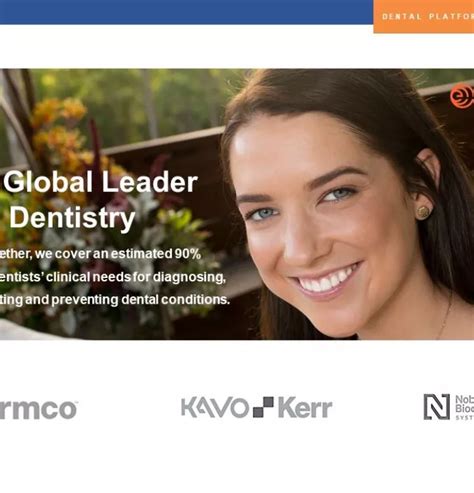Select the "Global Leader" headline
Image resolution: width=474 pixels, height=493 pixels.
[x=101, y=182]
